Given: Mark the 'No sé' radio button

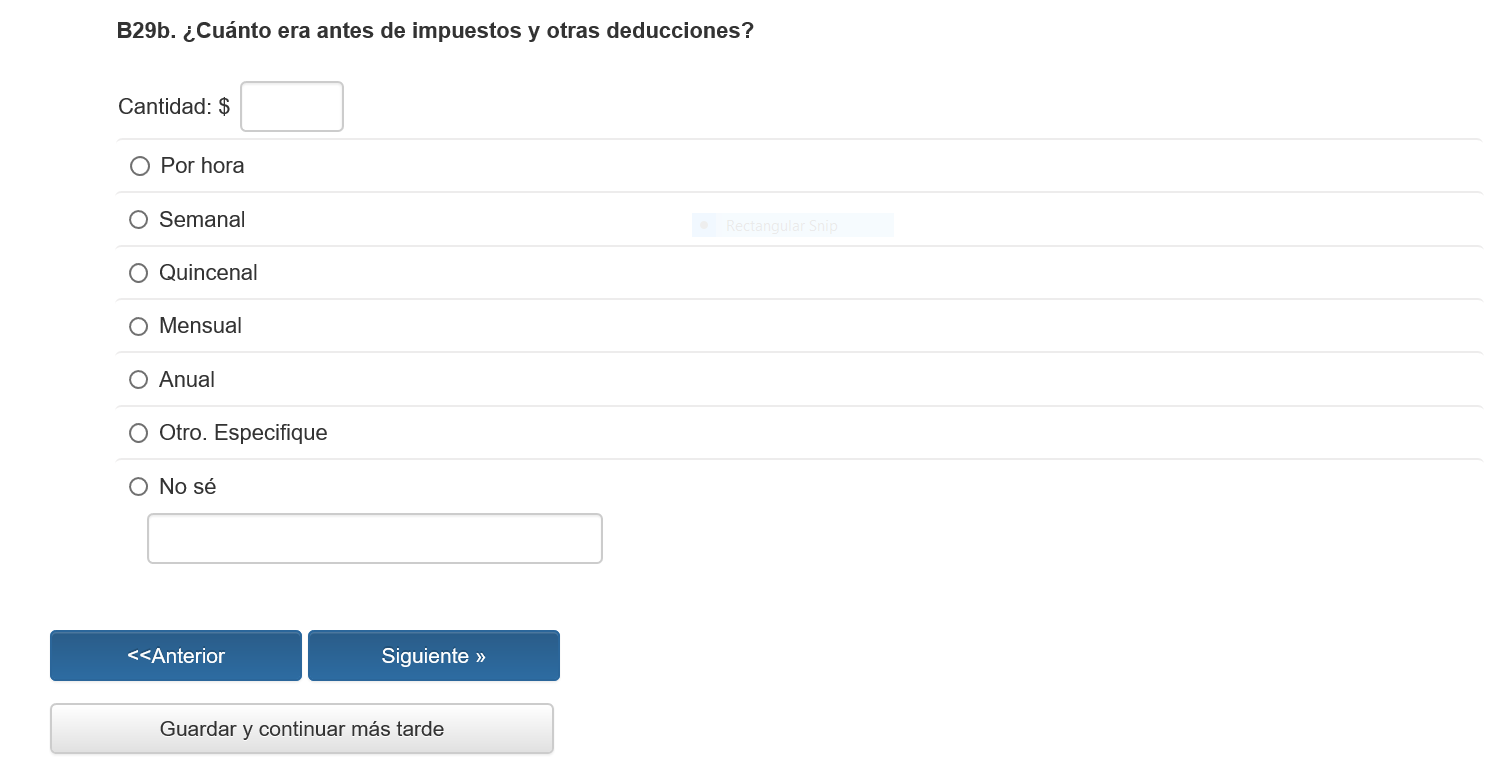Looking at the screenshot, I should [139, 487].
